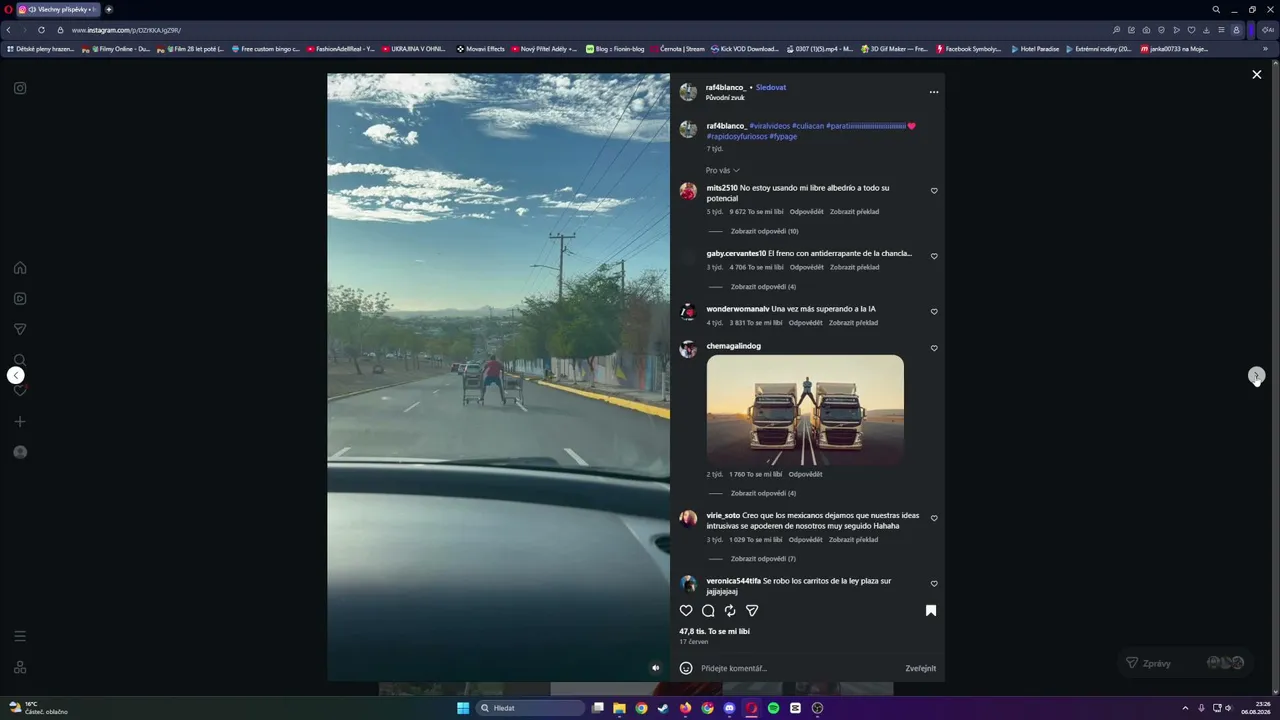The width and height of the screenshot is (1280, 720).
Task: Open the emoji picker in the comment box
Action: 686,668
